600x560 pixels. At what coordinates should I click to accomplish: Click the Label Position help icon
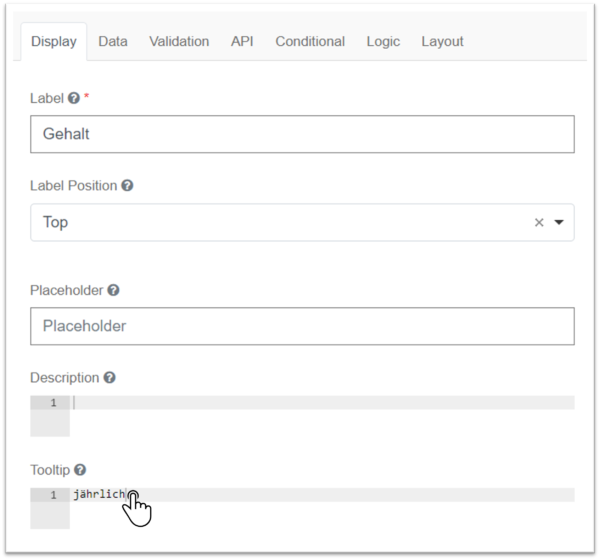point(127,186)
